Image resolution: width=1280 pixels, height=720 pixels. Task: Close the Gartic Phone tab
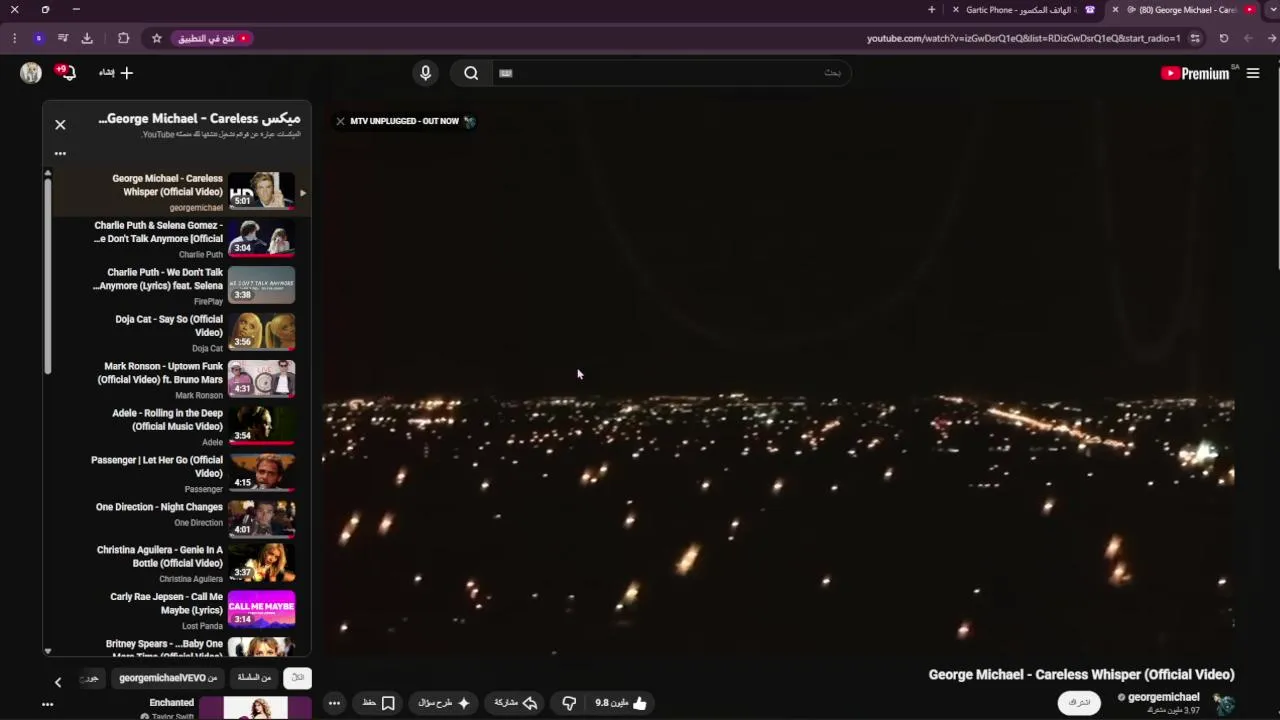click(x=956, y=10)
